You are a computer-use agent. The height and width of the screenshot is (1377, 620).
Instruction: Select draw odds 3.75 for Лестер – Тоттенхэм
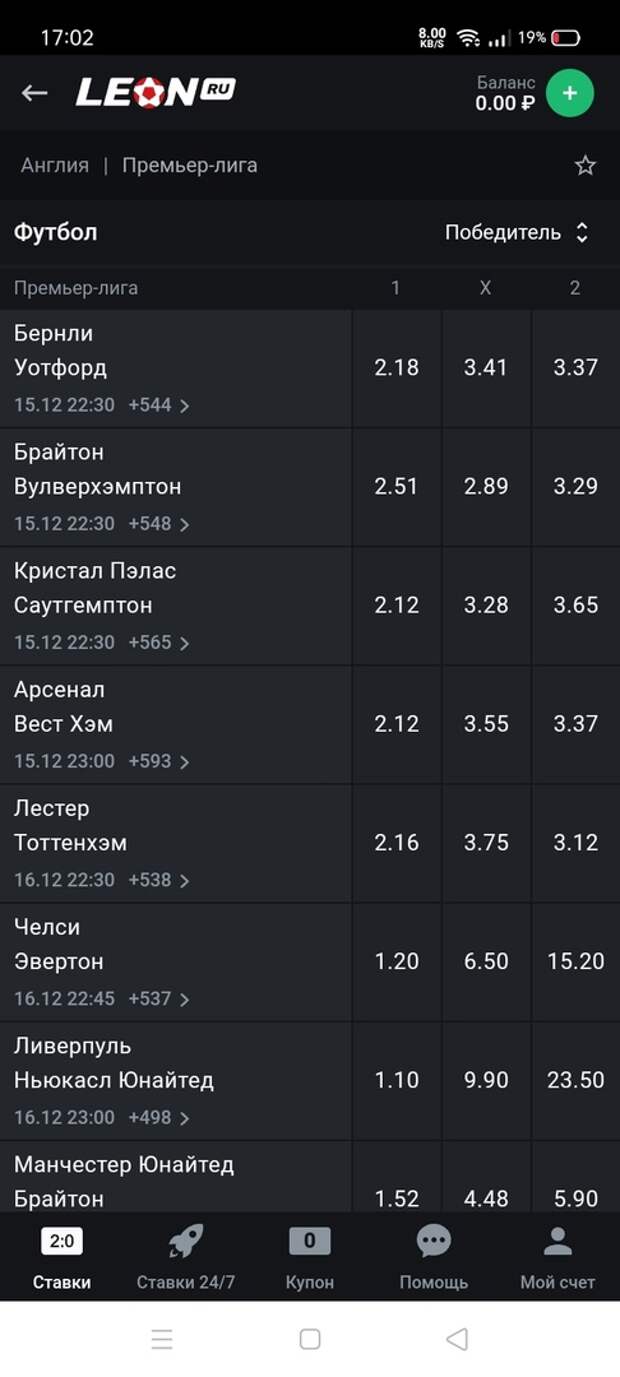[x=486, y=842]
